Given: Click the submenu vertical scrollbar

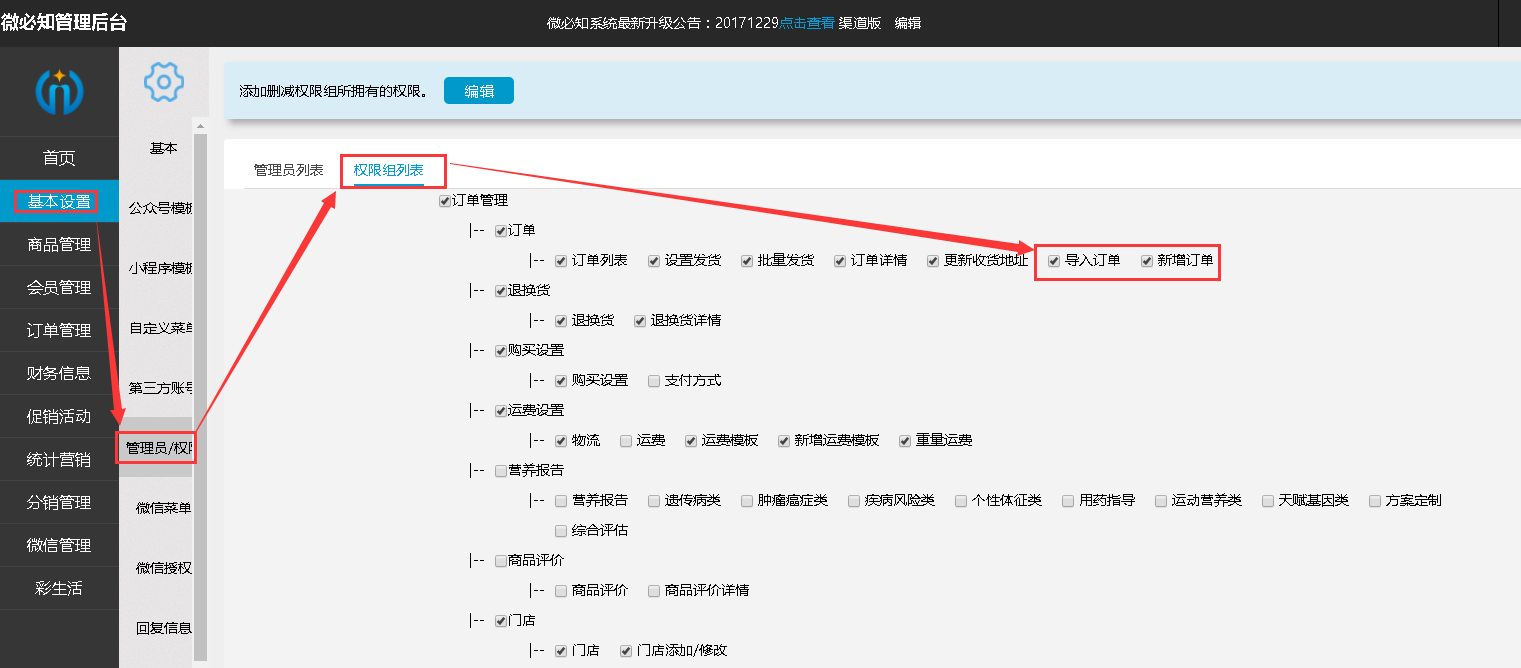Looking at the screenshot, I should click(x=200, y=390).
